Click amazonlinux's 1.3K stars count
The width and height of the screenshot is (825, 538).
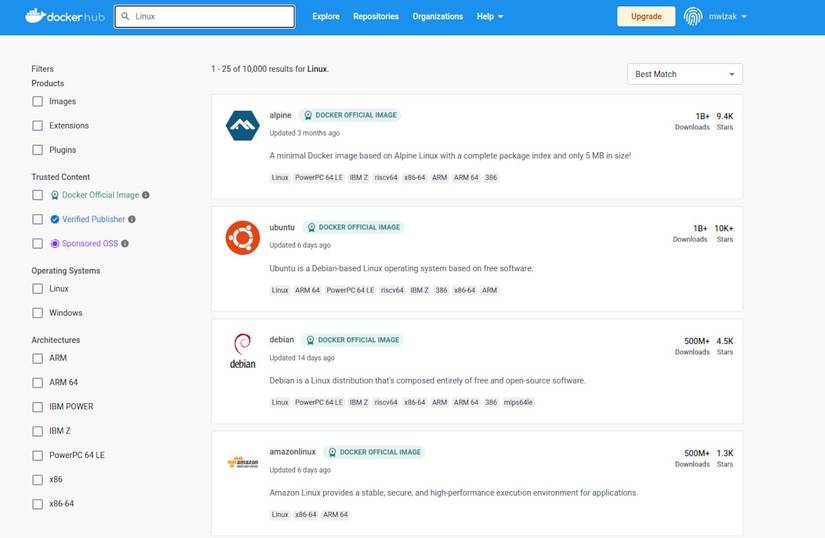(x=725, y=453)
